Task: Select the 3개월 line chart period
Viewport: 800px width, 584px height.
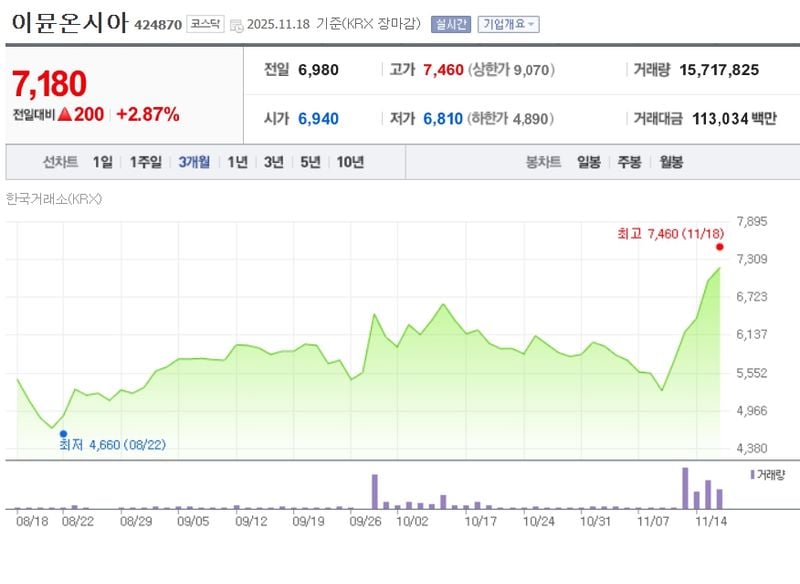Action: [x=194, y=162]
